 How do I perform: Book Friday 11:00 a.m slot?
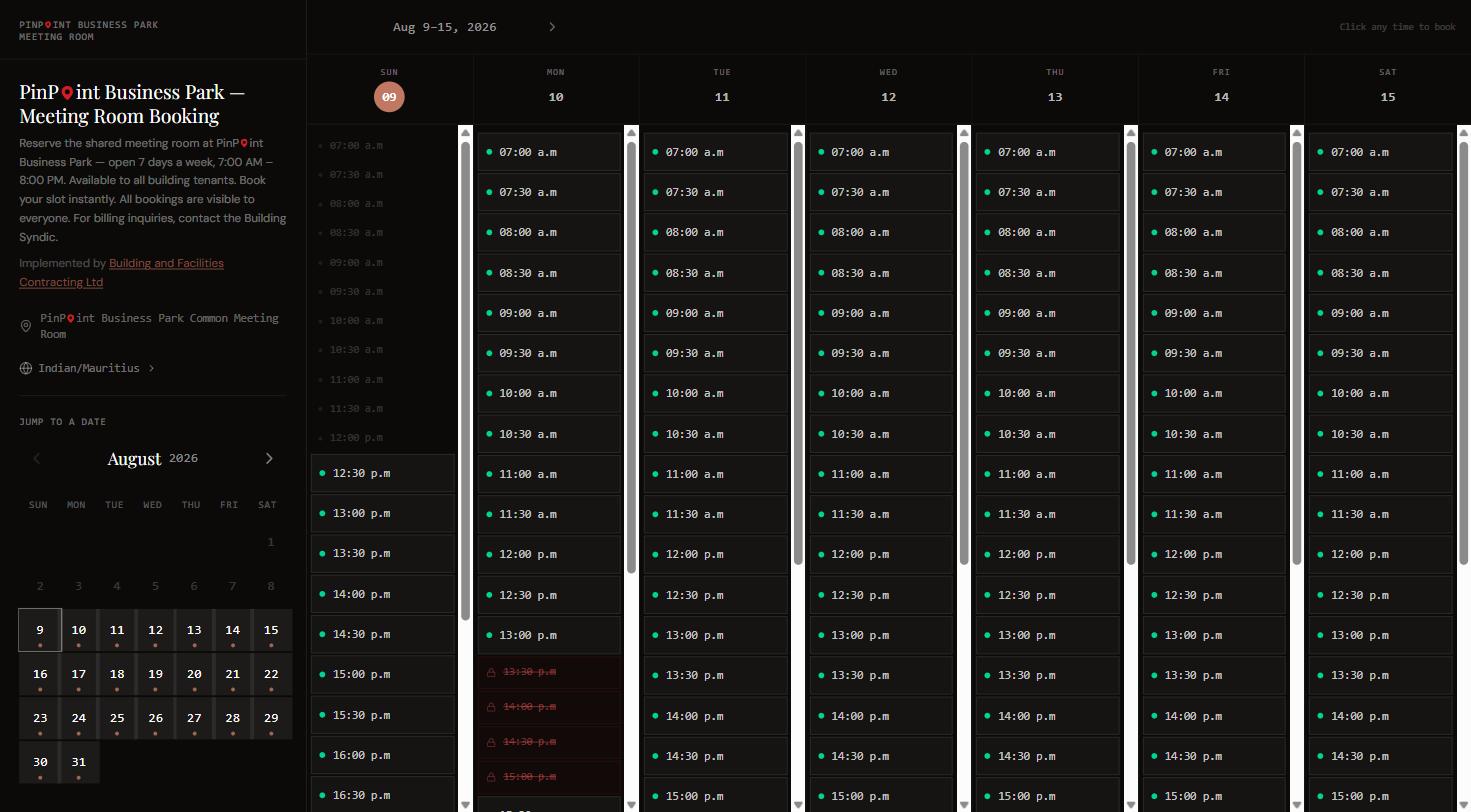1214,474
